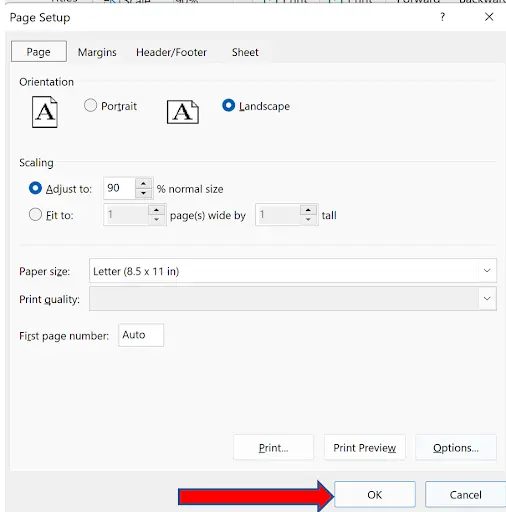The width and height of the screenshot is (506, 512).
Task: Decrease the Adjust to percentage spinner
Action: (x=144, y=193)
